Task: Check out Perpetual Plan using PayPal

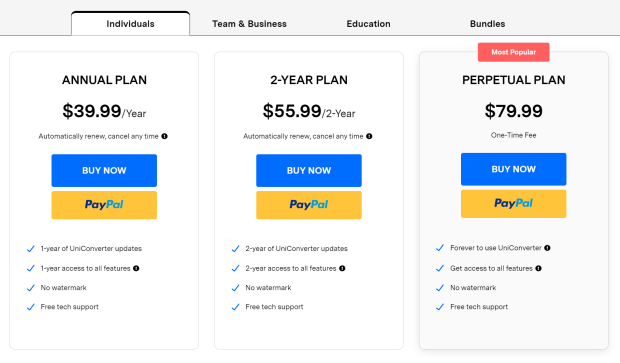Action: tap(514, 204)
